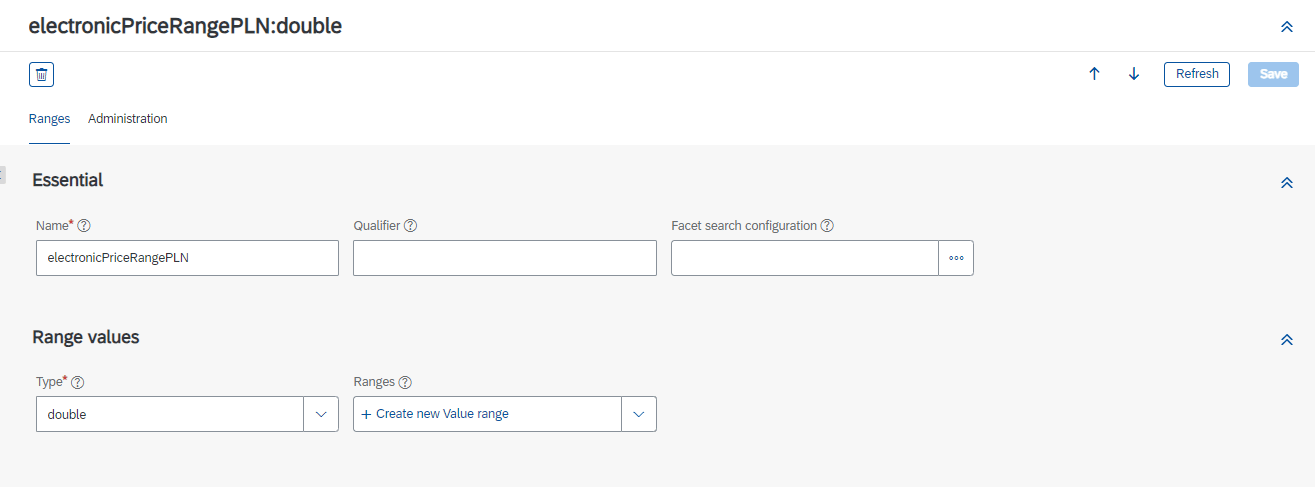This screenshot has width=1315, height=487.
Task: Open help icon next to Name label
Action: pos(84,226)
